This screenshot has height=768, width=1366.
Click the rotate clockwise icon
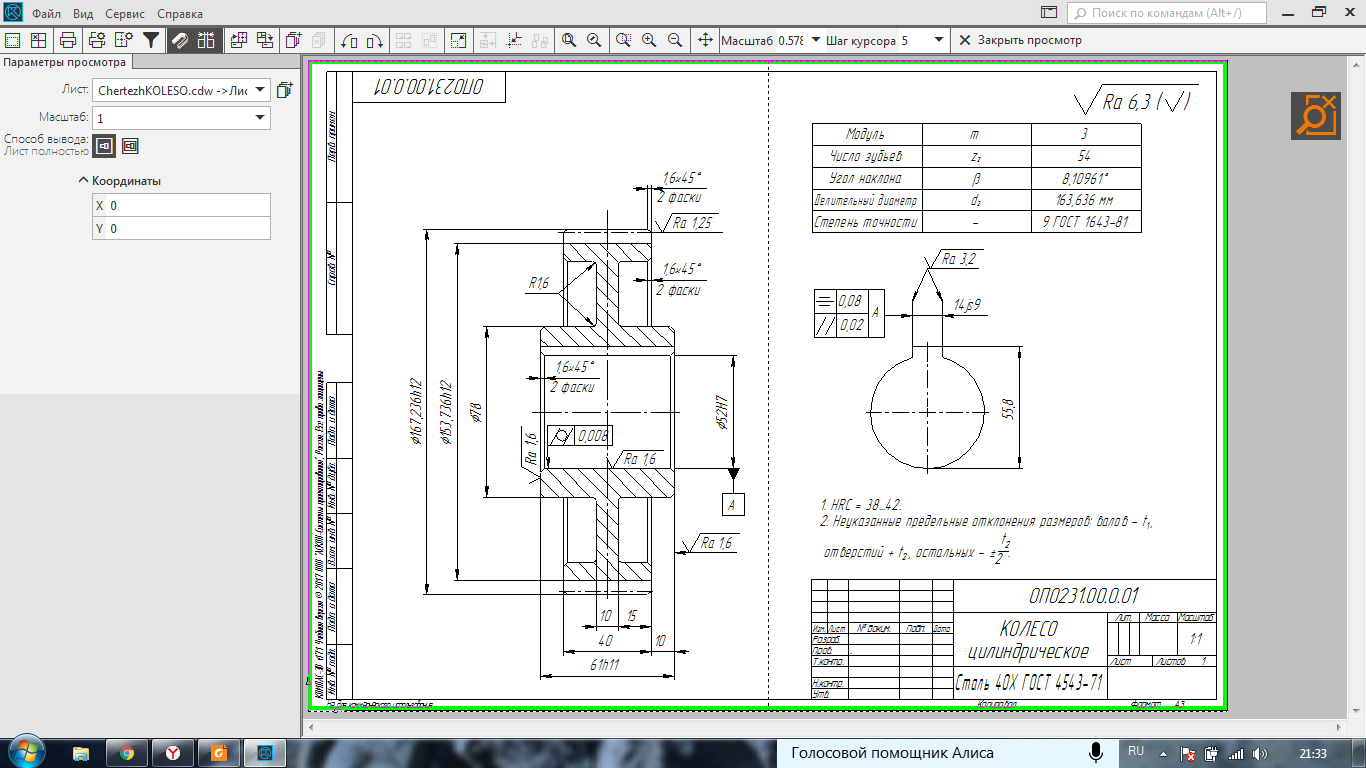coord(376,40)
